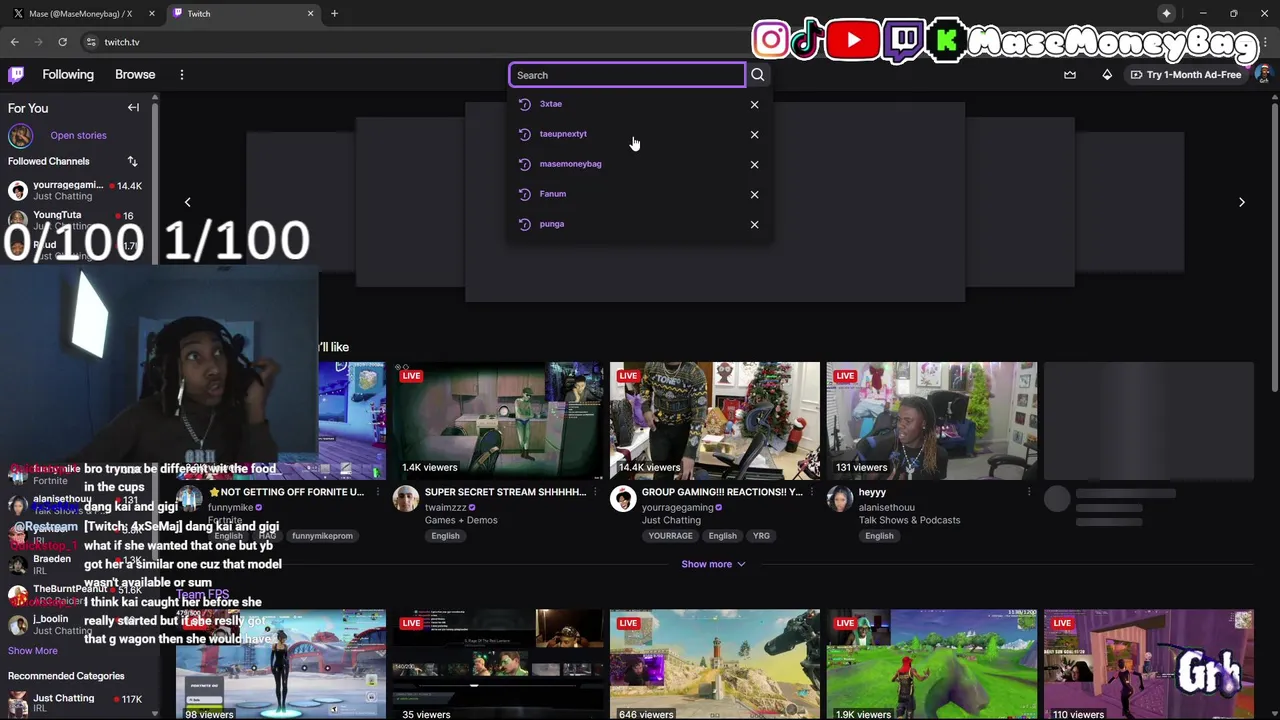The height and width of the screenshot is (720, 1280).
Task: Open options for heyyy stream card
Action: pos(1029,492)
